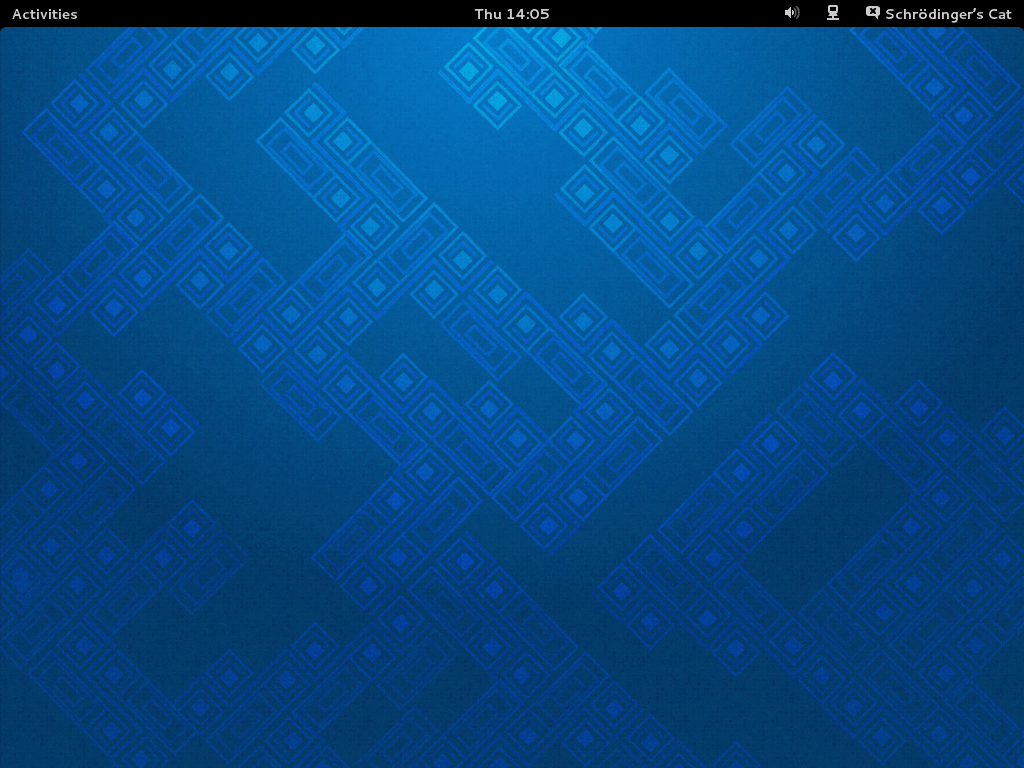
Task: Open the Activities overview
Action: (x=44, y=14)
